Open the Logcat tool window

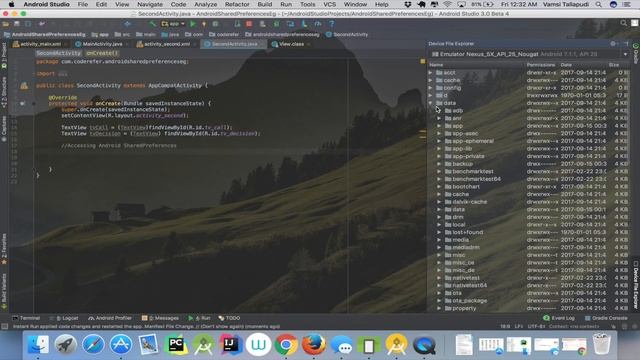[64, 318]
